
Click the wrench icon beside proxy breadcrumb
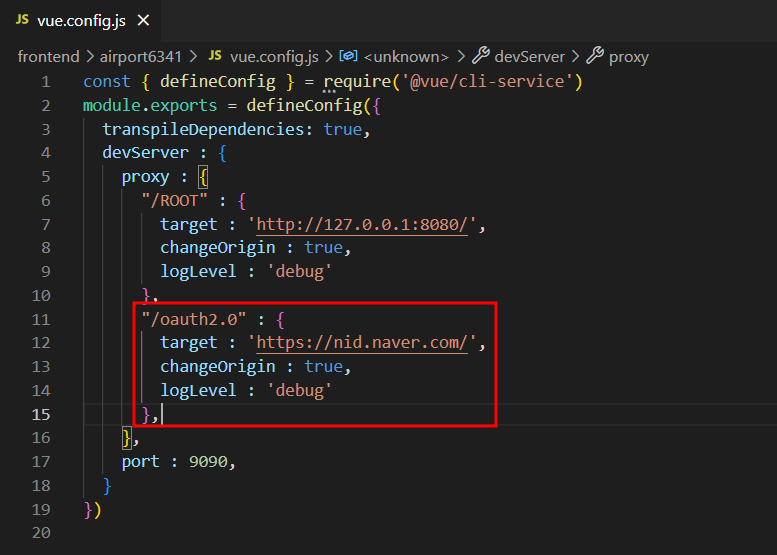[595, 56]
